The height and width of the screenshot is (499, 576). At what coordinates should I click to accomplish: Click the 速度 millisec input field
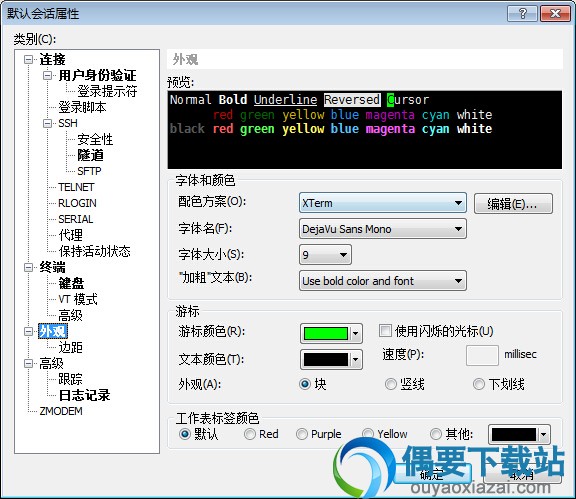click(482, 355)
